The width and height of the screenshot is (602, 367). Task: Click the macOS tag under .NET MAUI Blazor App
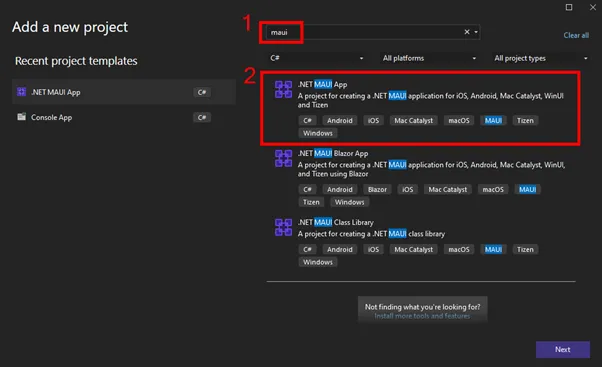[493, 189]
